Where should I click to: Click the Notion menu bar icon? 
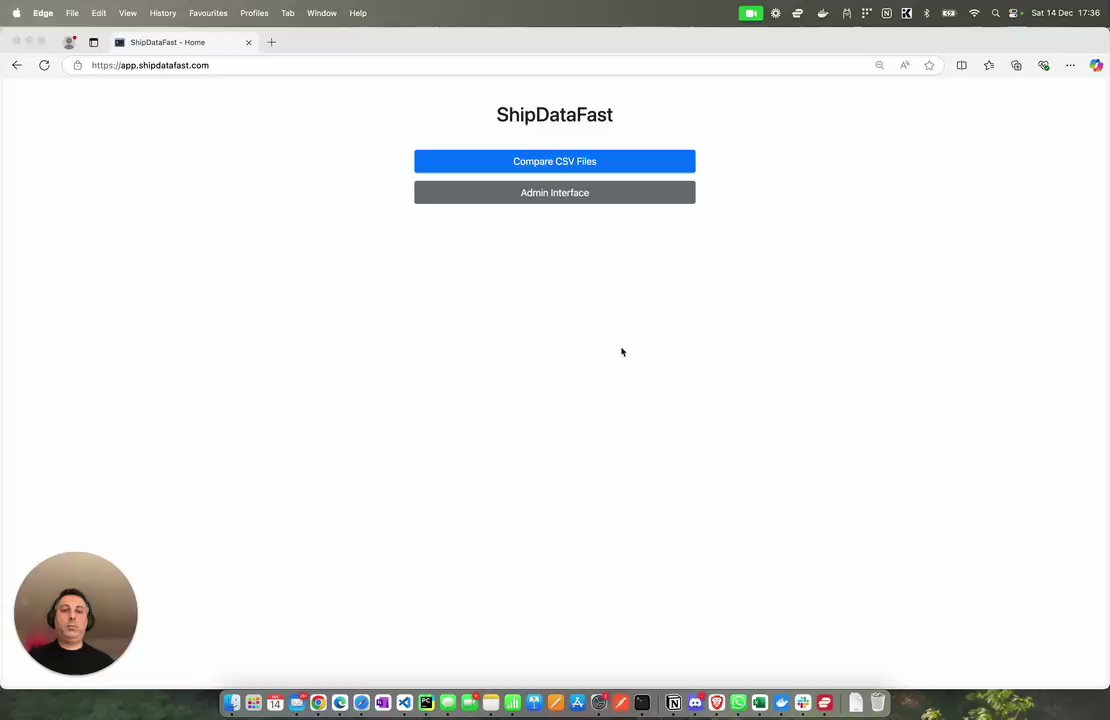(886, 13)
